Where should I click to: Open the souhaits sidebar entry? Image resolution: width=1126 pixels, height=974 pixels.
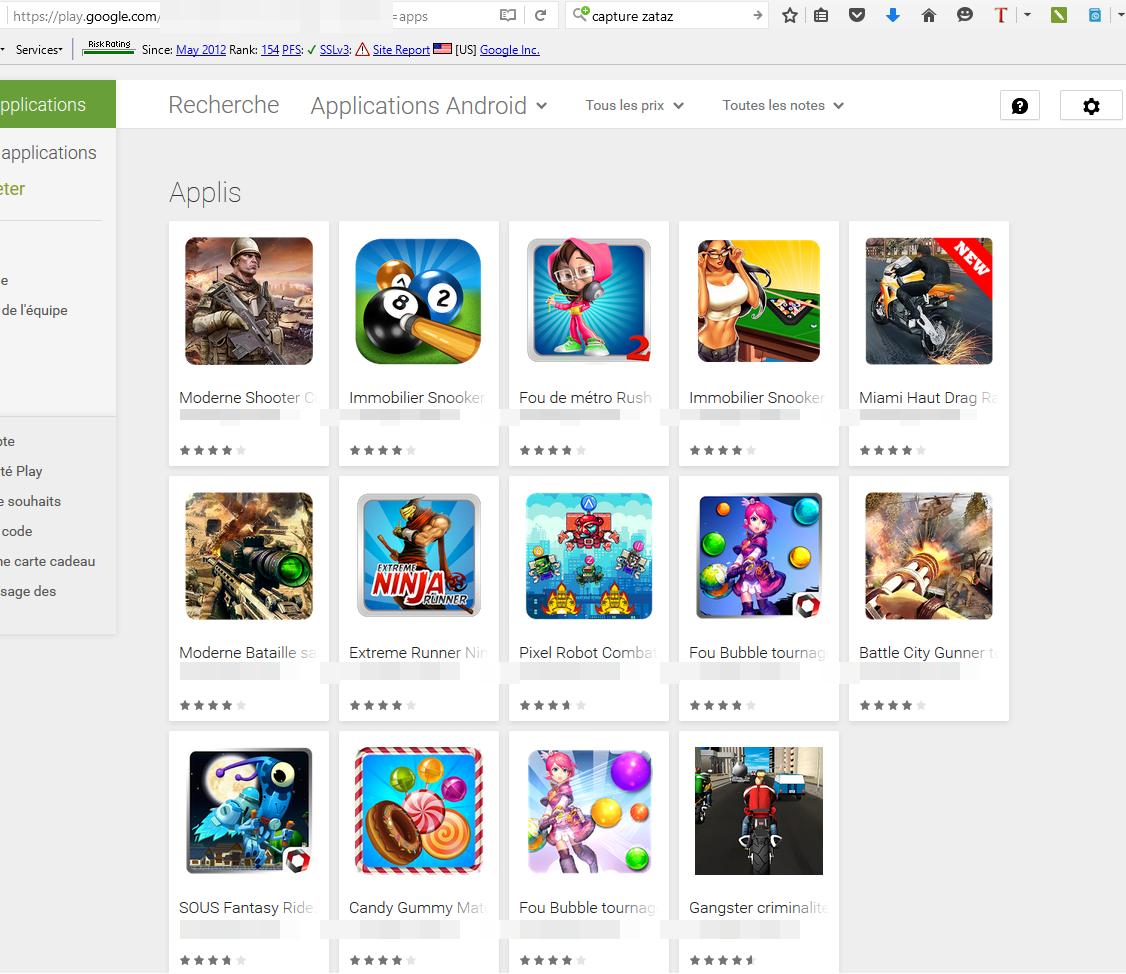coord(31,501)
